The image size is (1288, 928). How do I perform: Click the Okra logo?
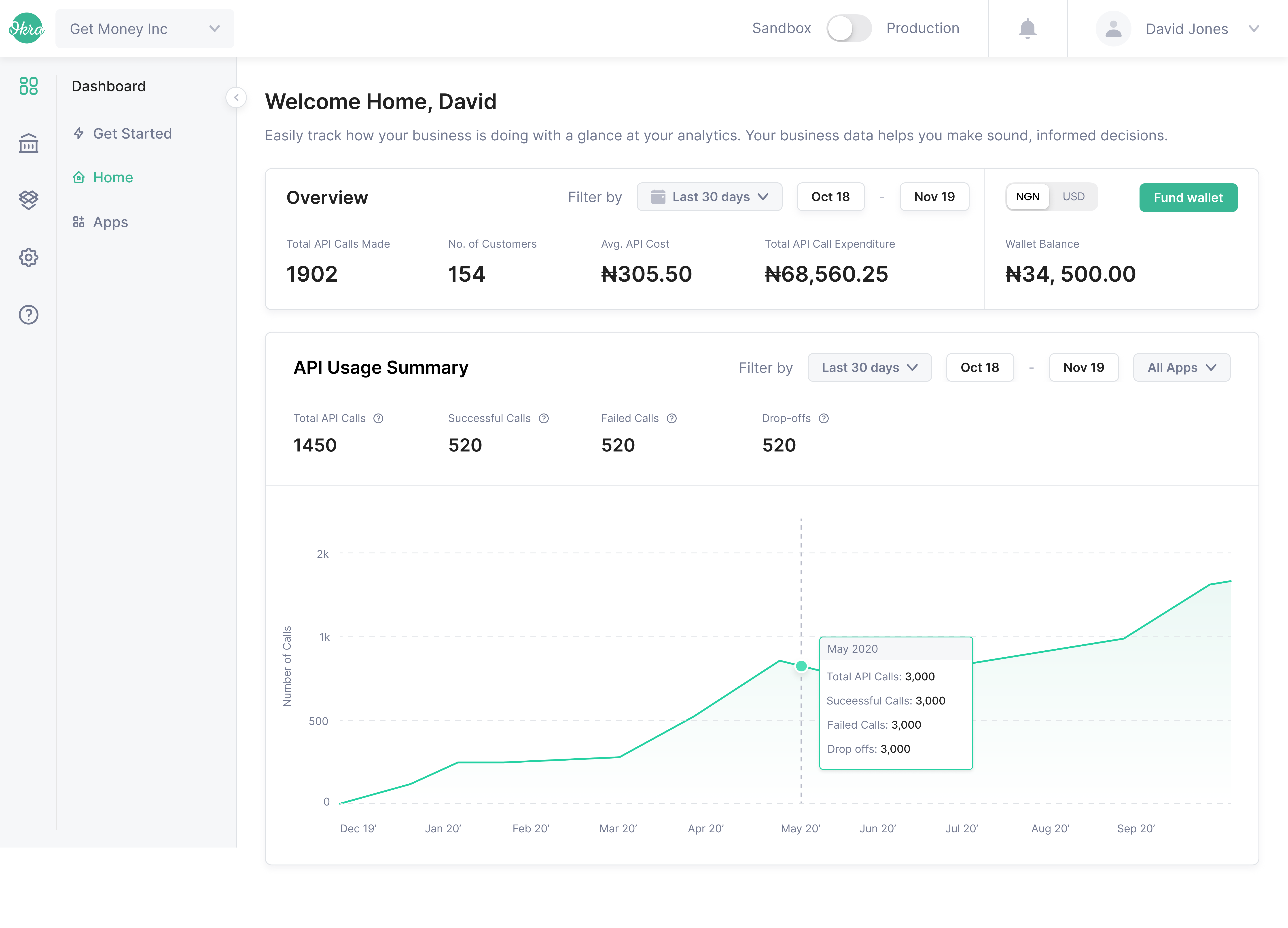tap(27, 28)
